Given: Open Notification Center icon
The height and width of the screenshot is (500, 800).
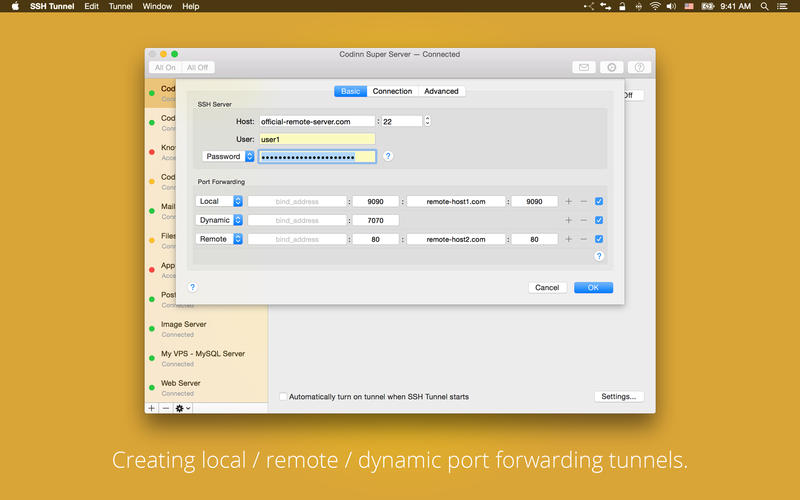Looking at the screenshot, I should (782, 6).
